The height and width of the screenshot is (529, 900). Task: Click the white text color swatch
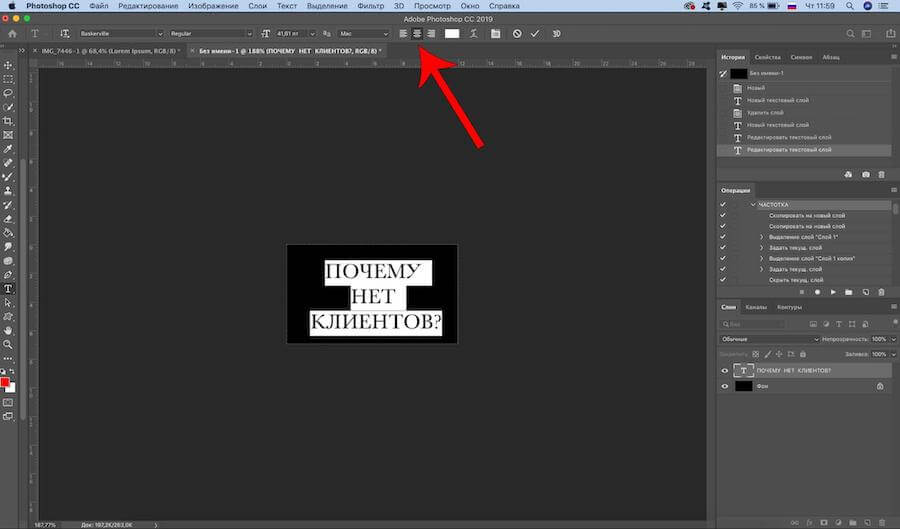pos(452,33)
